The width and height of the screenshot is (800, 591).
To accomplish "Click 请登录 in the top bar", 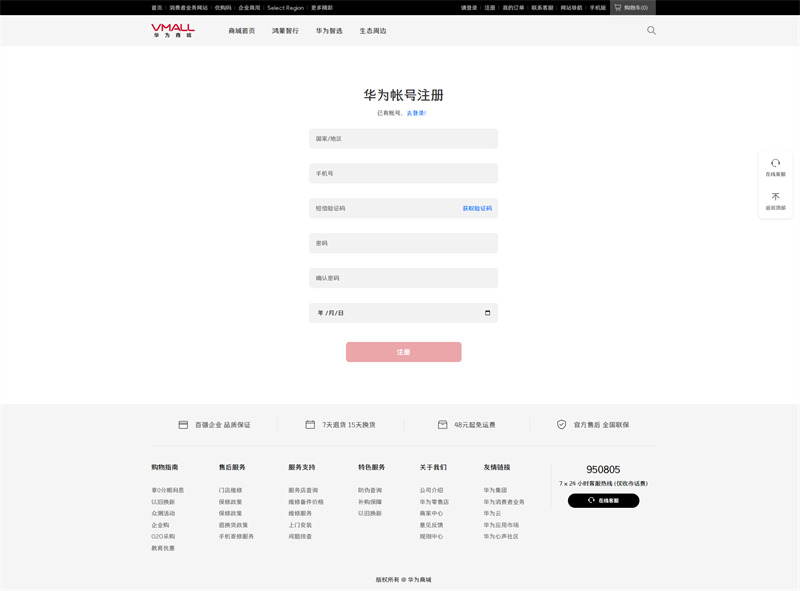I will coord(469,8).
